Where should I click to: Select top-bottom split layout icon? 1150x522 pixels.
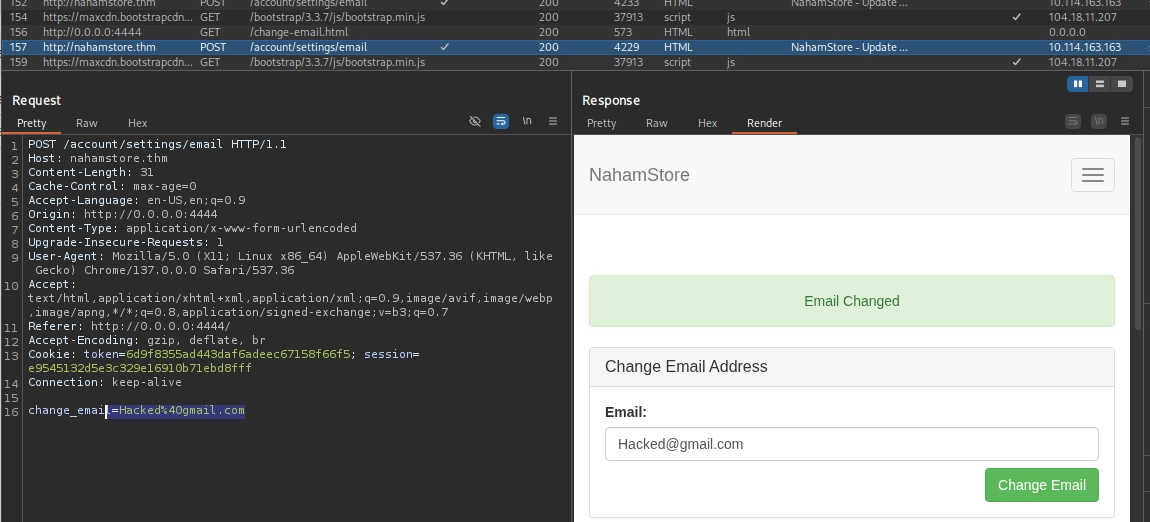pos(1099,84)
